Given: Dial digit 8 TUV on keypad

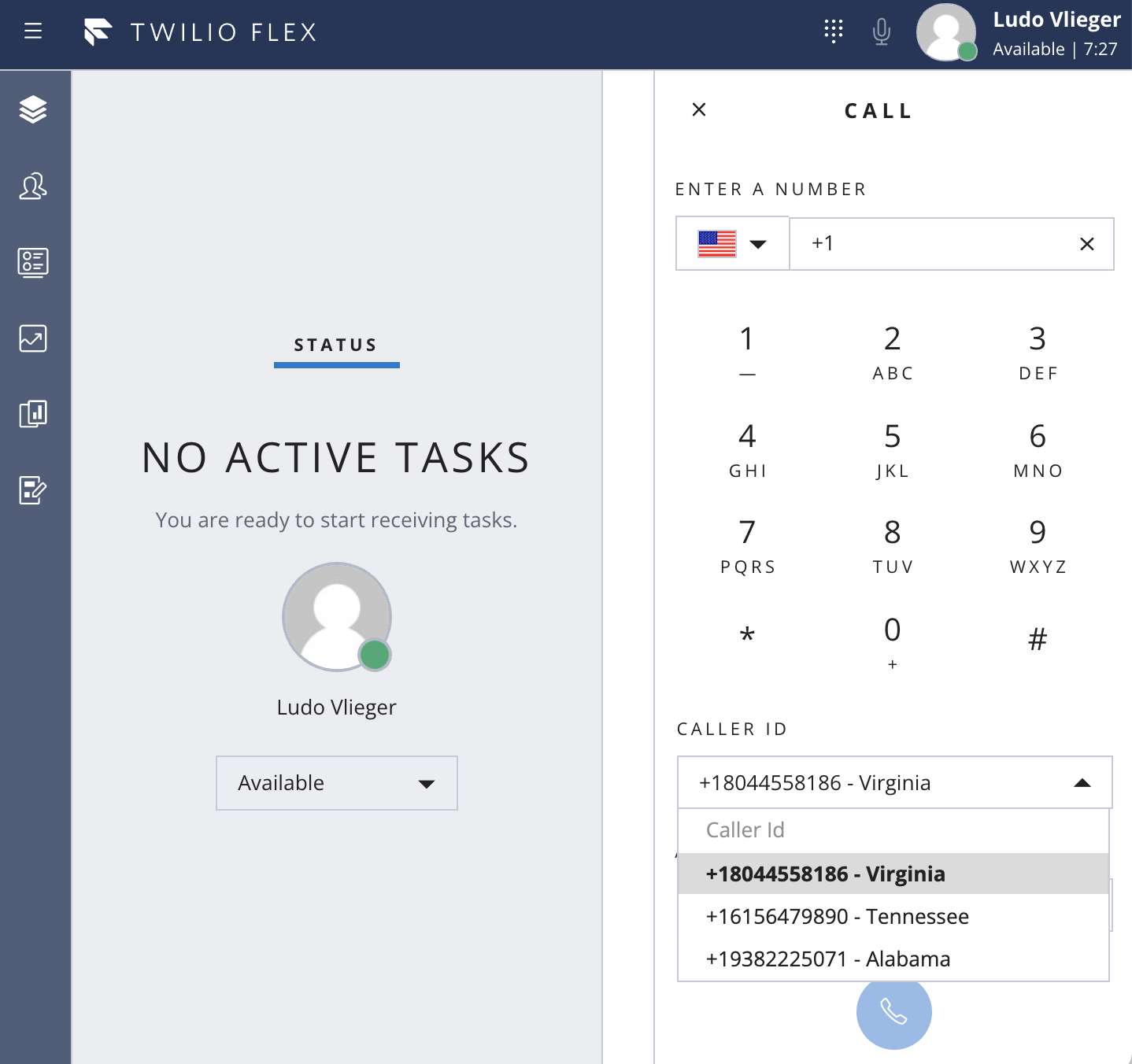Looking at the screenshot, I should pos(893,545).
